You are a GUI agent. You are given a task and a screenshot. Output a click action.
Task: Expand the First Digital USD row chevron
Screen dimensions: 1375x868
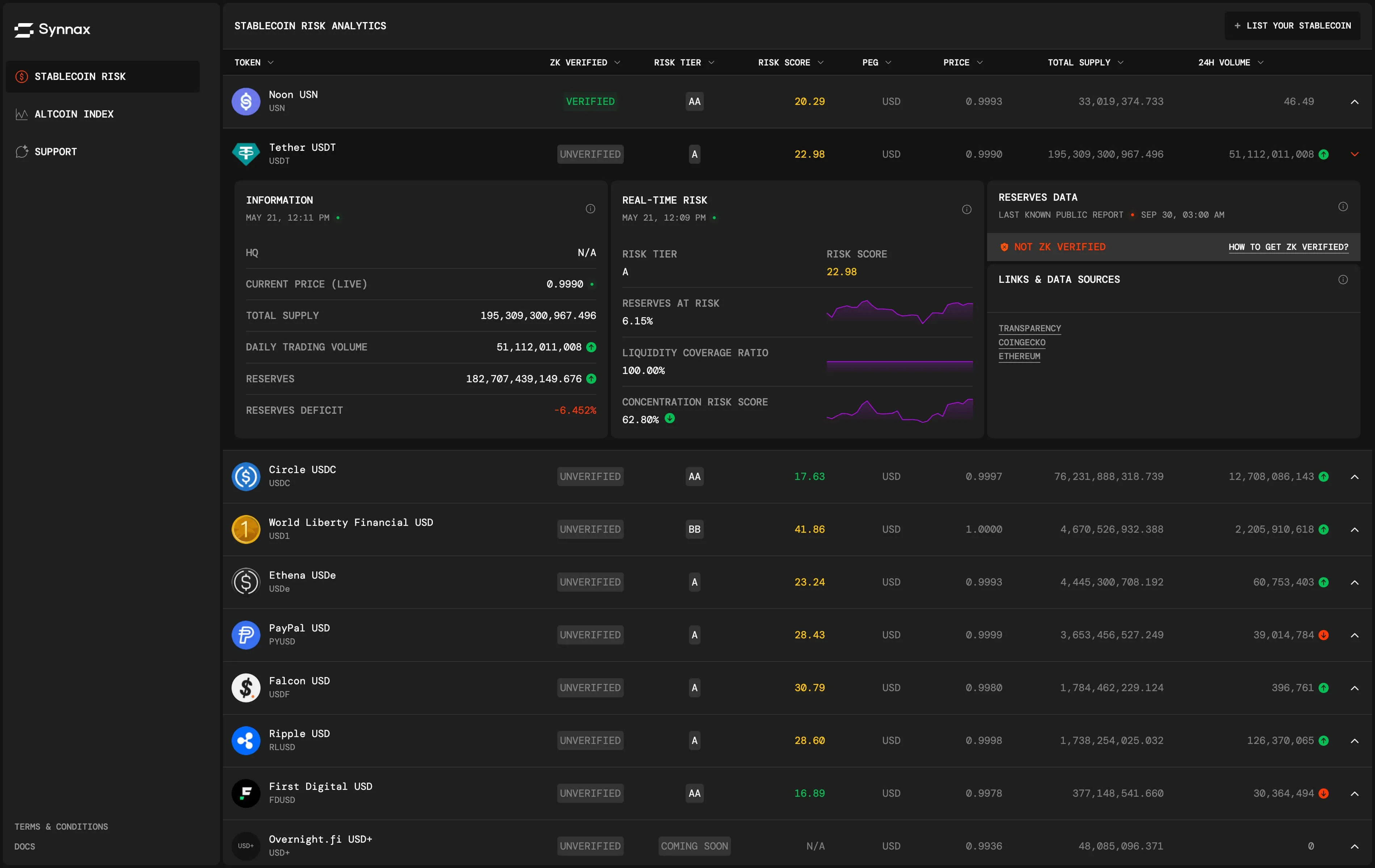[1354, 793]
